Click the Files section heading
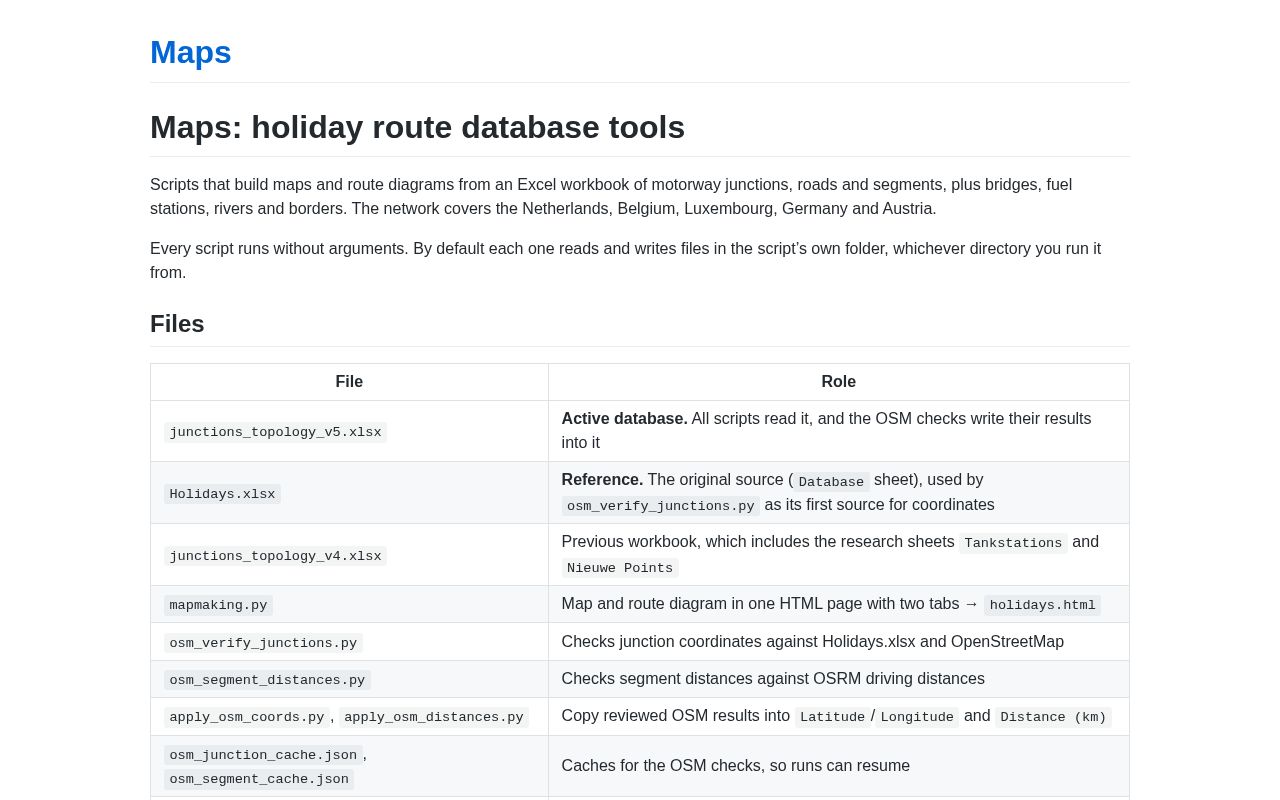 point(177,324)
